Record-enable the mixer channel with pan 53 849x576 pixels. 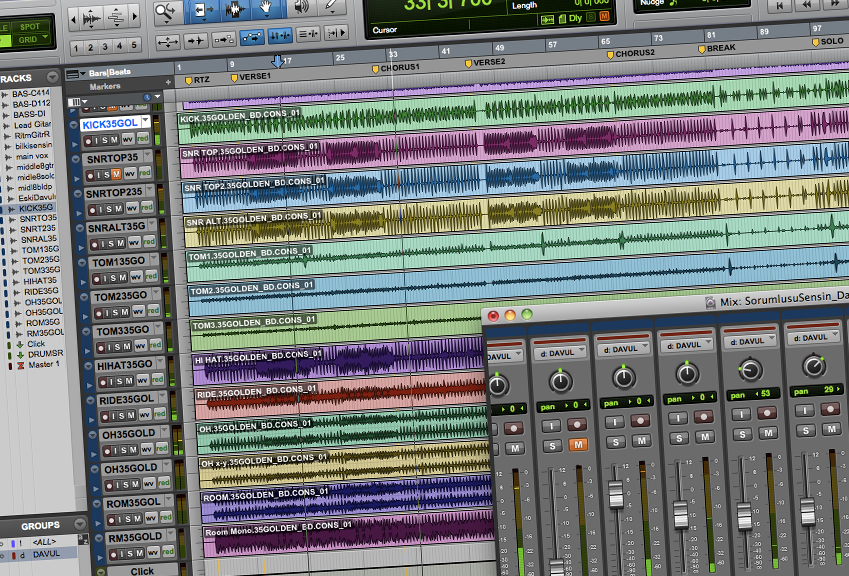point(767,413)
